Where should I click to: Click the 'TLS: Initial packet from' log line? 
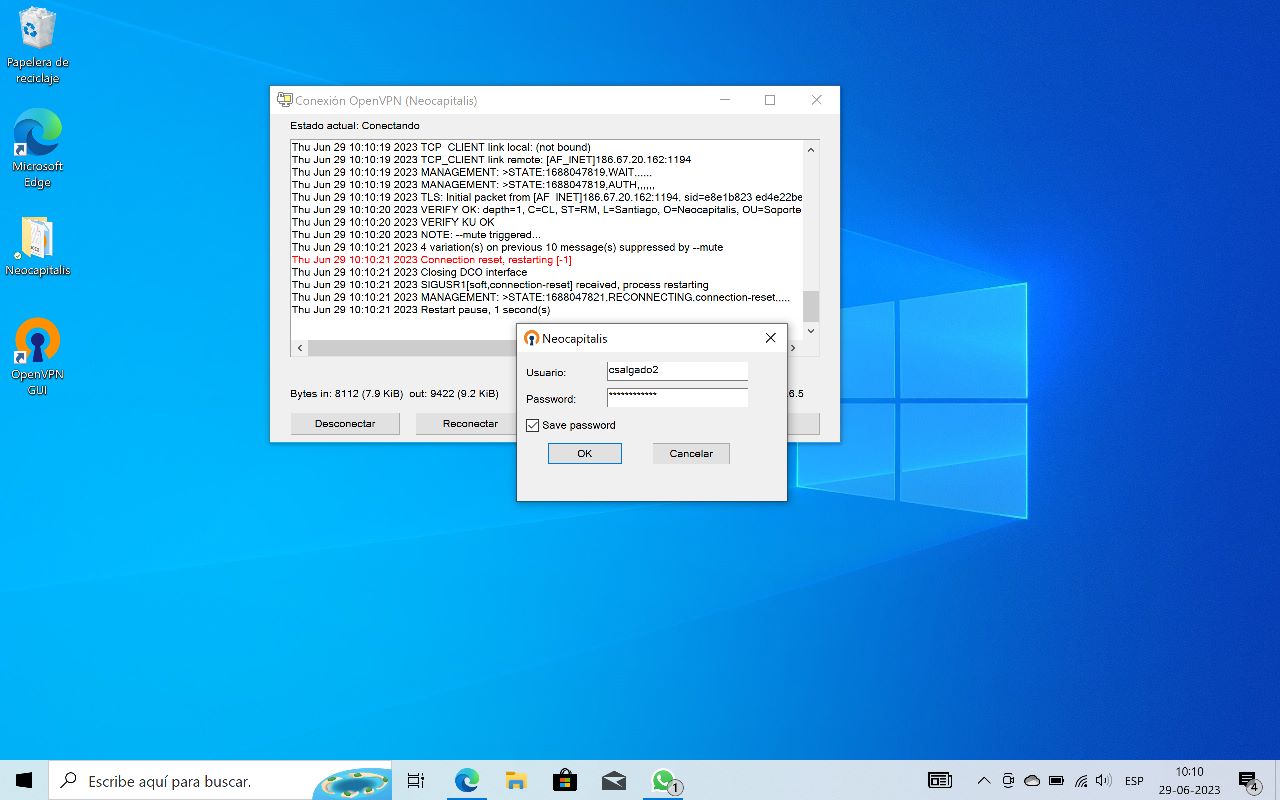pyautogui.click(x=546, y=197)
